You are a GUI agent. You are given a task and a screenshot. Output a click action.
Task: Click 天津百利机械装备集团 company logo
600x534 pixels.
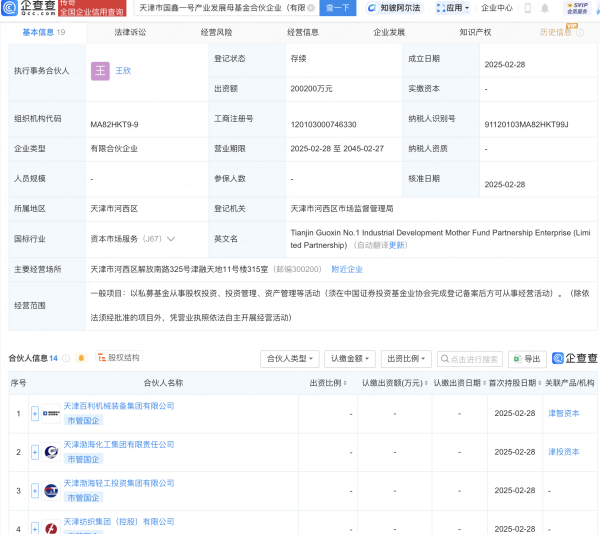[x=51, y=414]
